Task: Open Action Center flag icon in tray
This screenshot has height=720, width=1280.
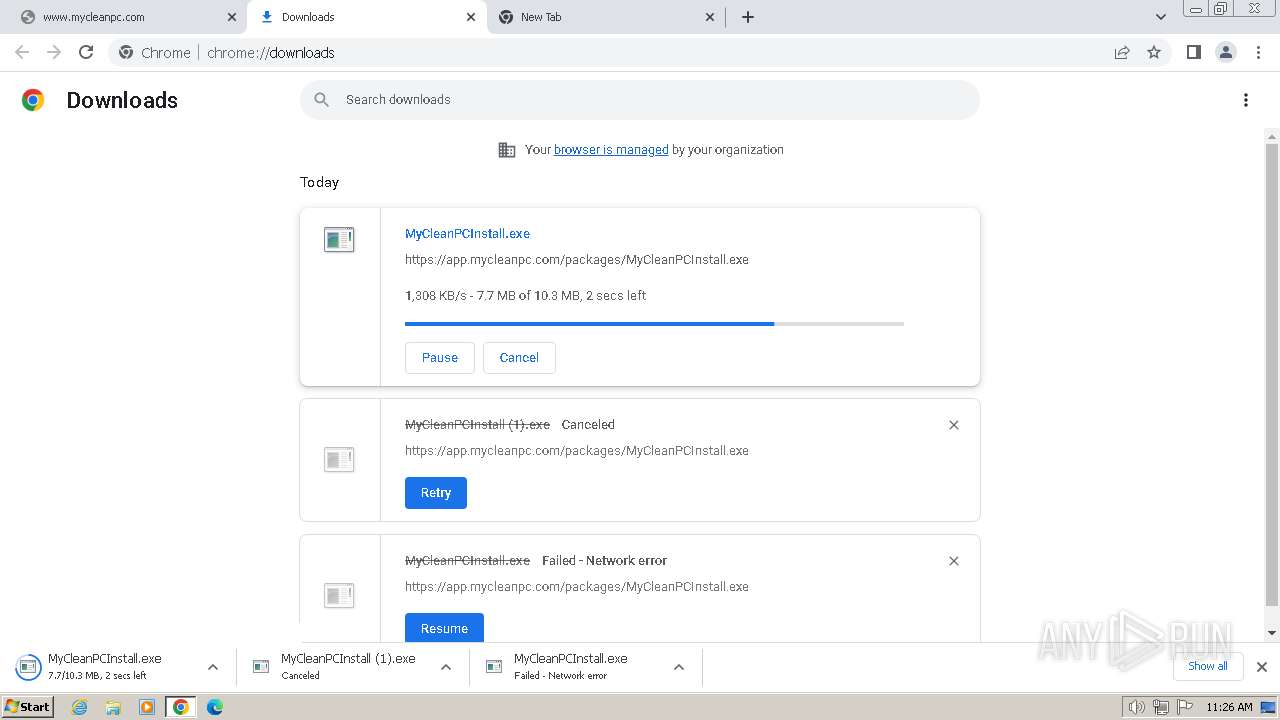Action: coord(1183,707)
